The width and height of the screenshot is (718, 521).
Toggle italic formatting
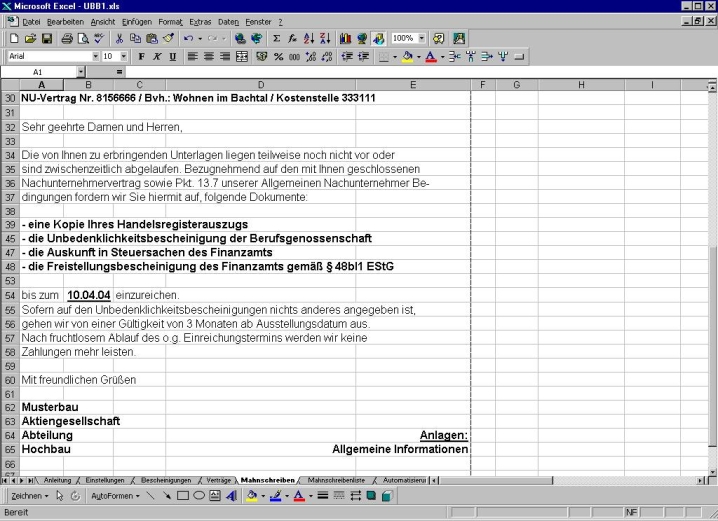[157, 57]
